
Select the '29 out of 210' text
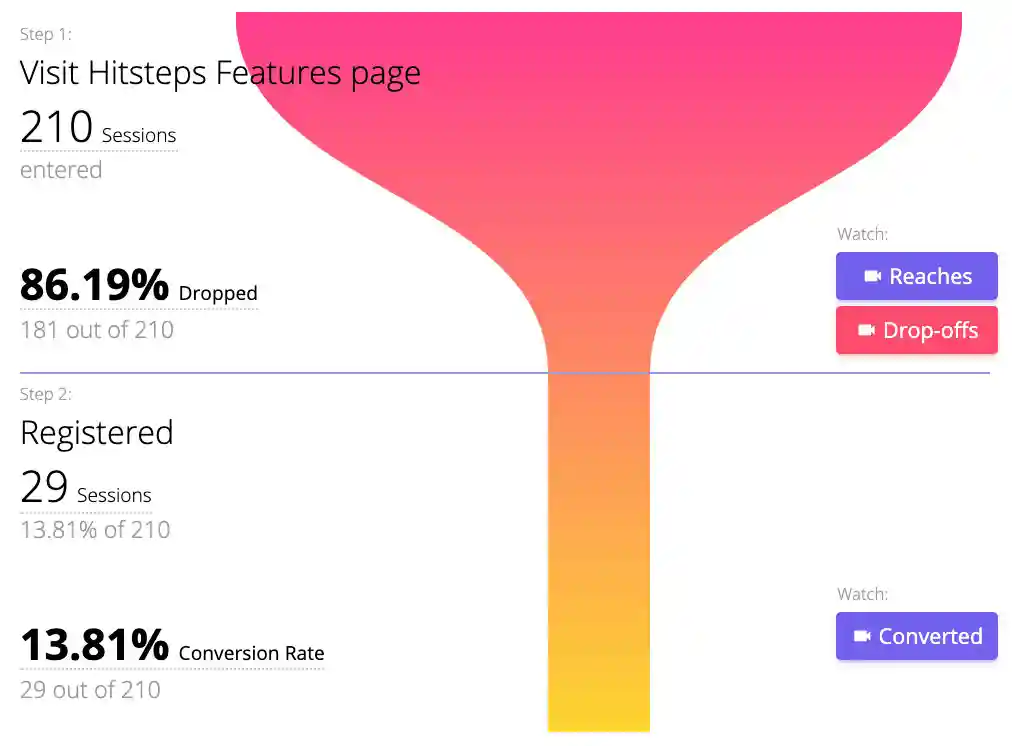point(90,690)
